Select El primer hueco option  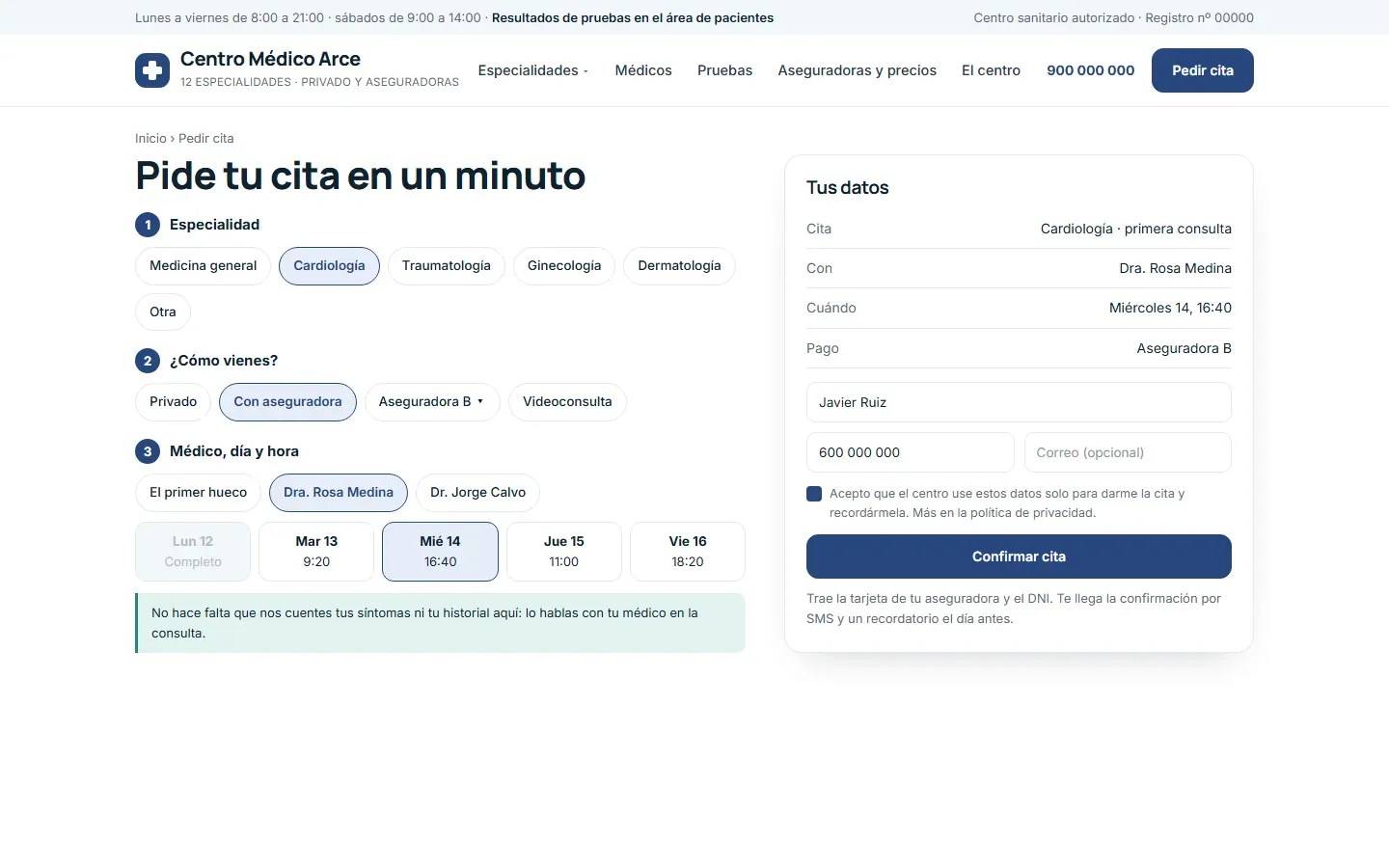198,493
